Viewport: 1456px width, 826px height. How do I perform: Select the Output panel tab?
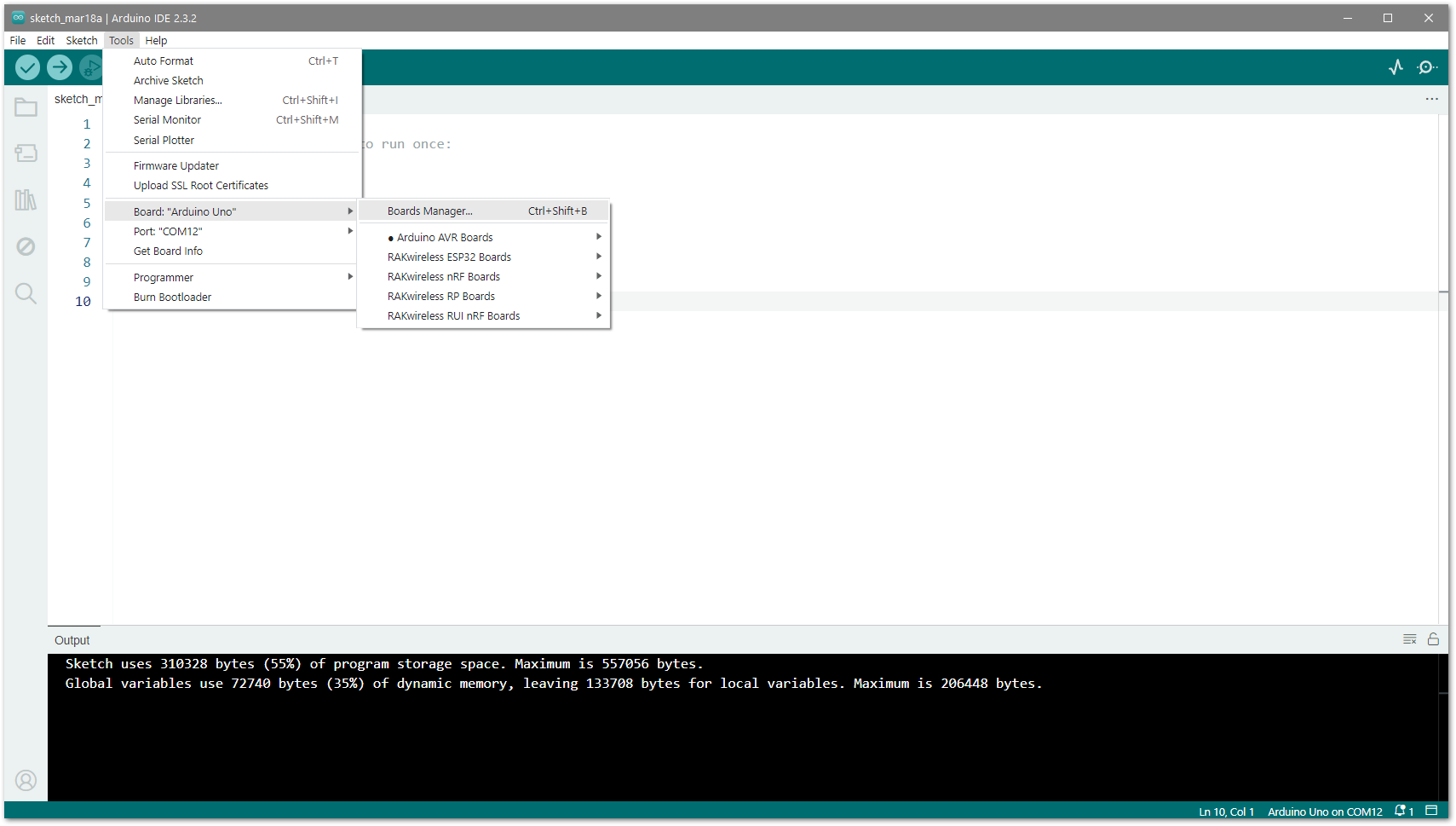72,640
